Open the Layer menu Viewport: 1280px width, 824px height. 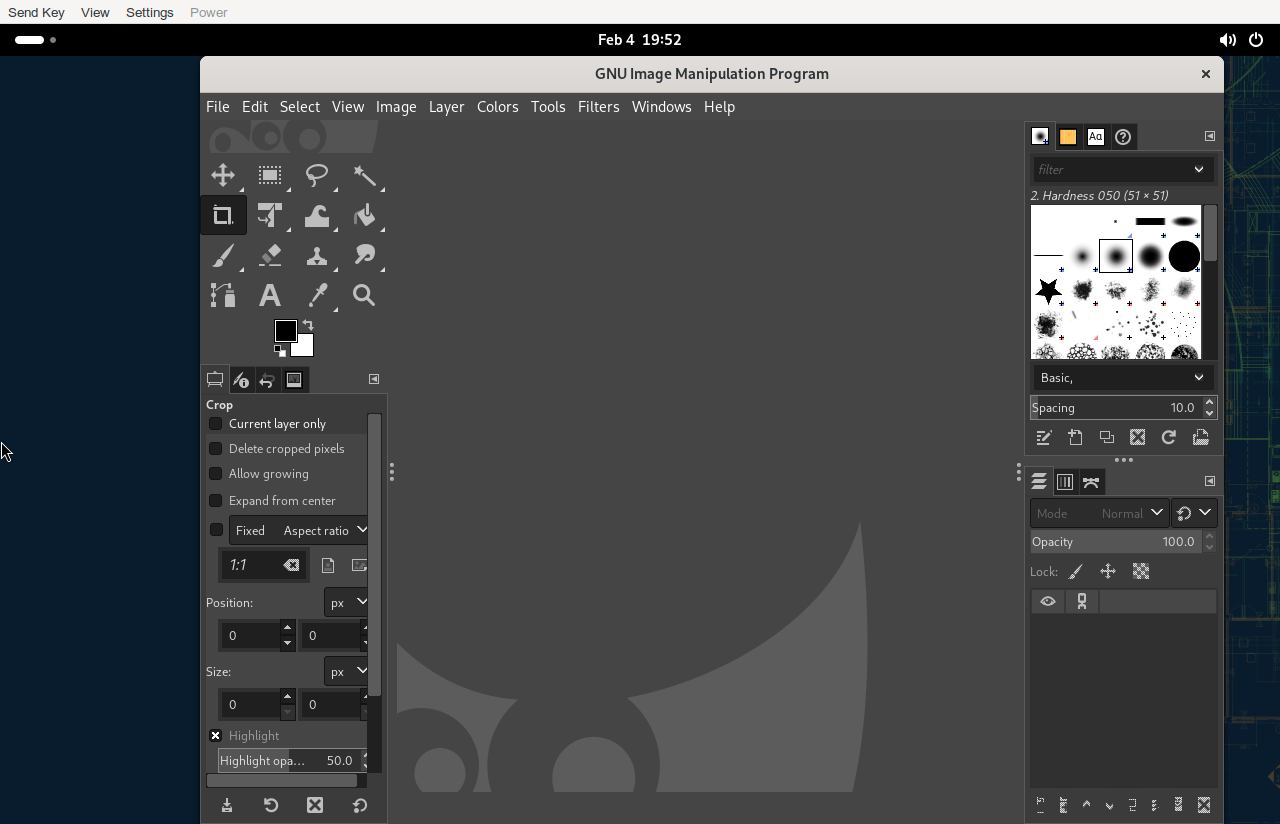coord(446,106)
